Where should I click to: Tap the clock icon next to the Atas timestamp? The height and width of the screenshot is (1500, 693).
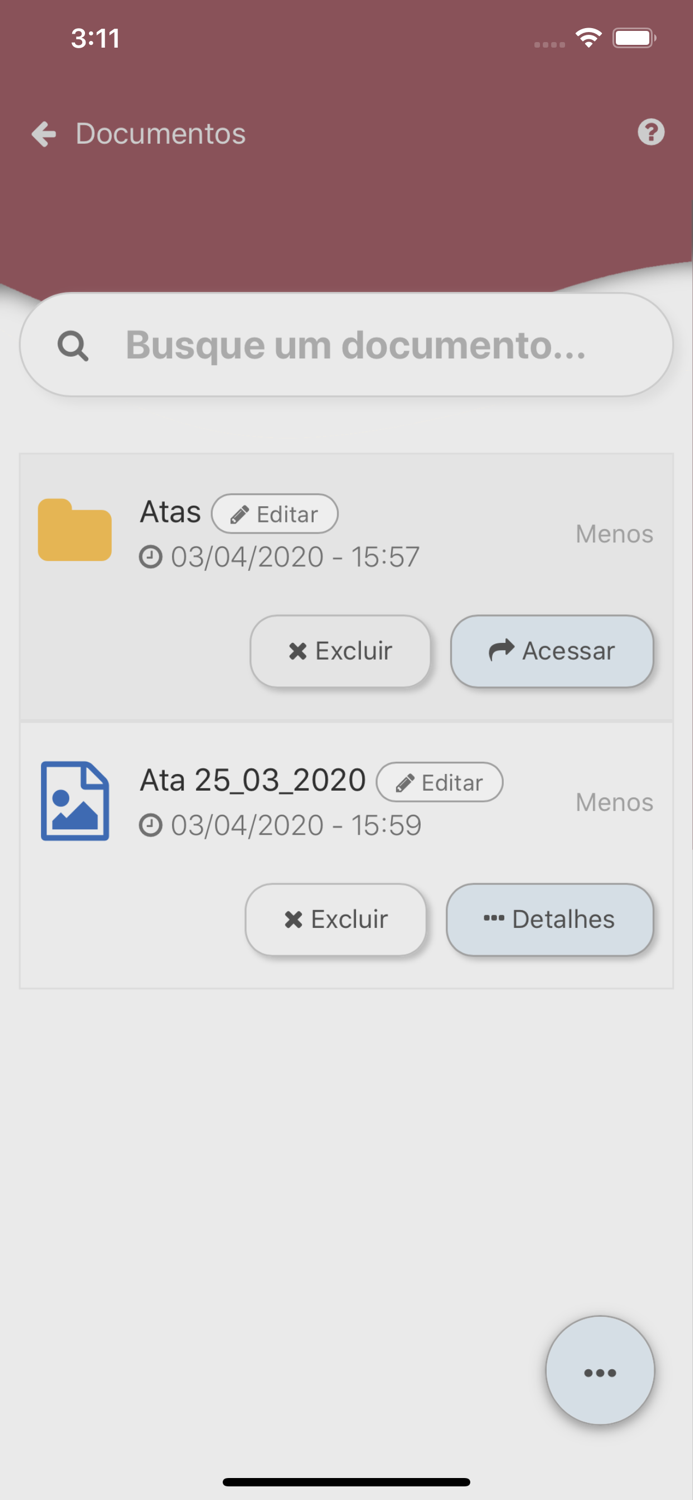pos(150,556)
